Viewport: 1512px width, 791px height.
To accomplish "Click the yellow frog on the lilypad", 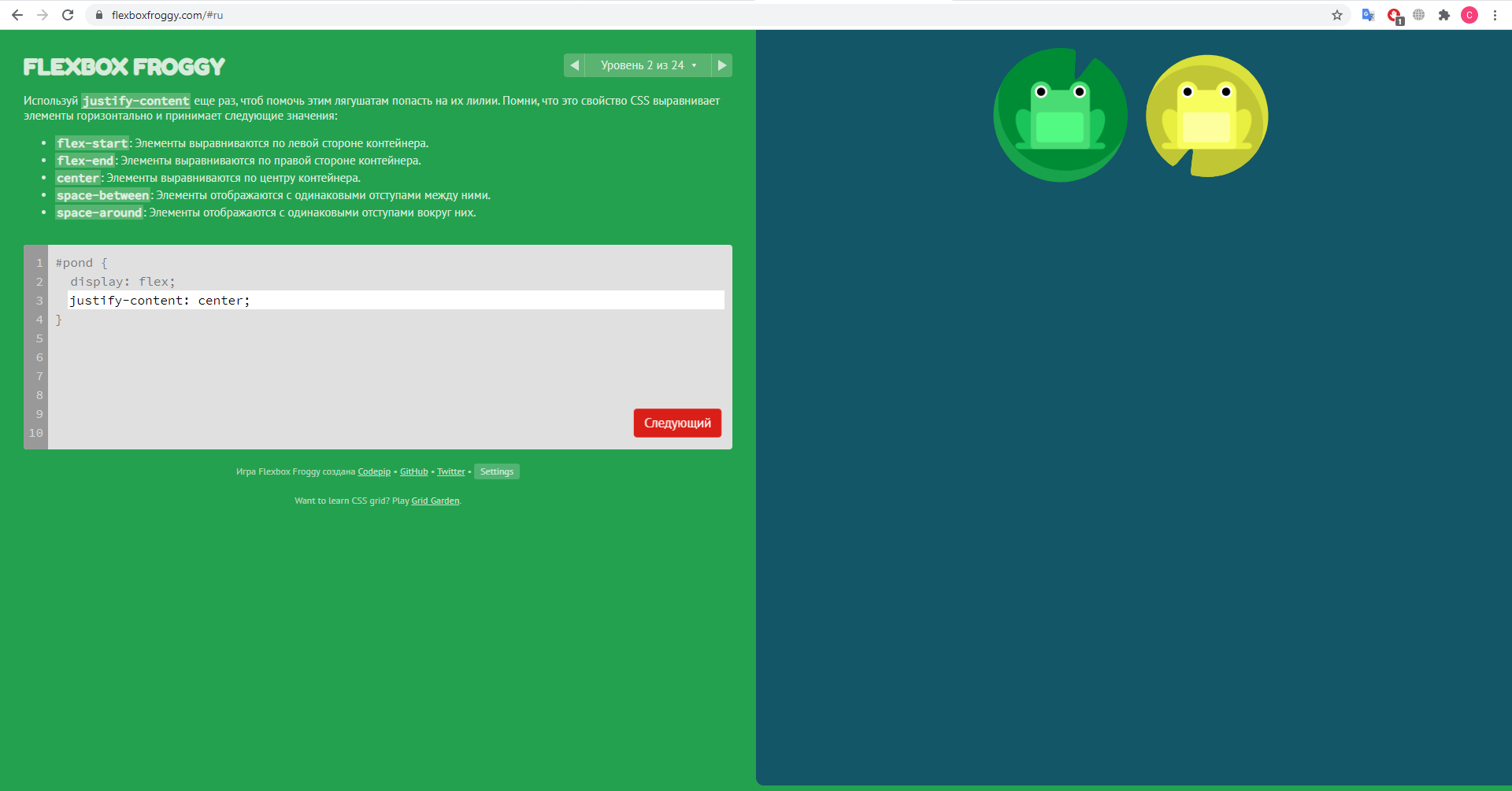I will (1206, 115).
